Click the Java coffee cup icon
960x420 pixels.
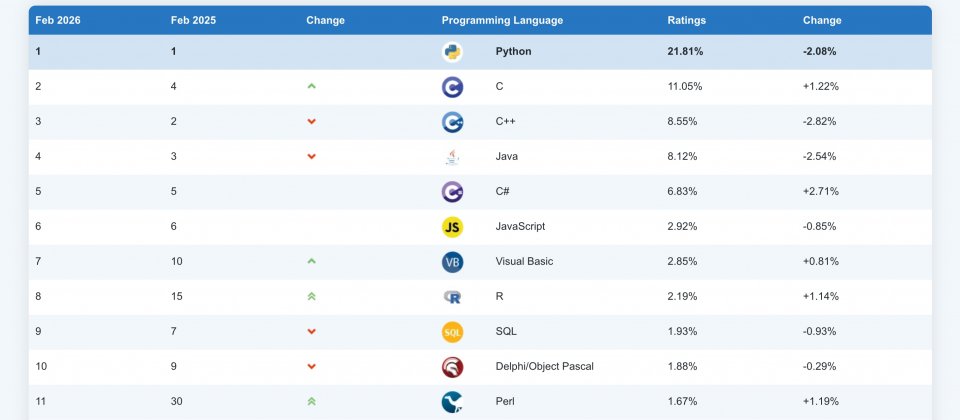click(452, 157)
